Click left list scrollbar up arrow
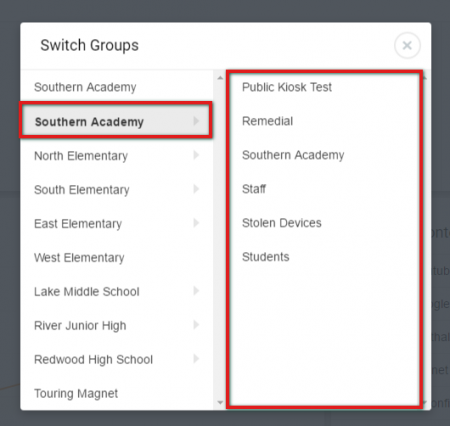 coord(220,78)
